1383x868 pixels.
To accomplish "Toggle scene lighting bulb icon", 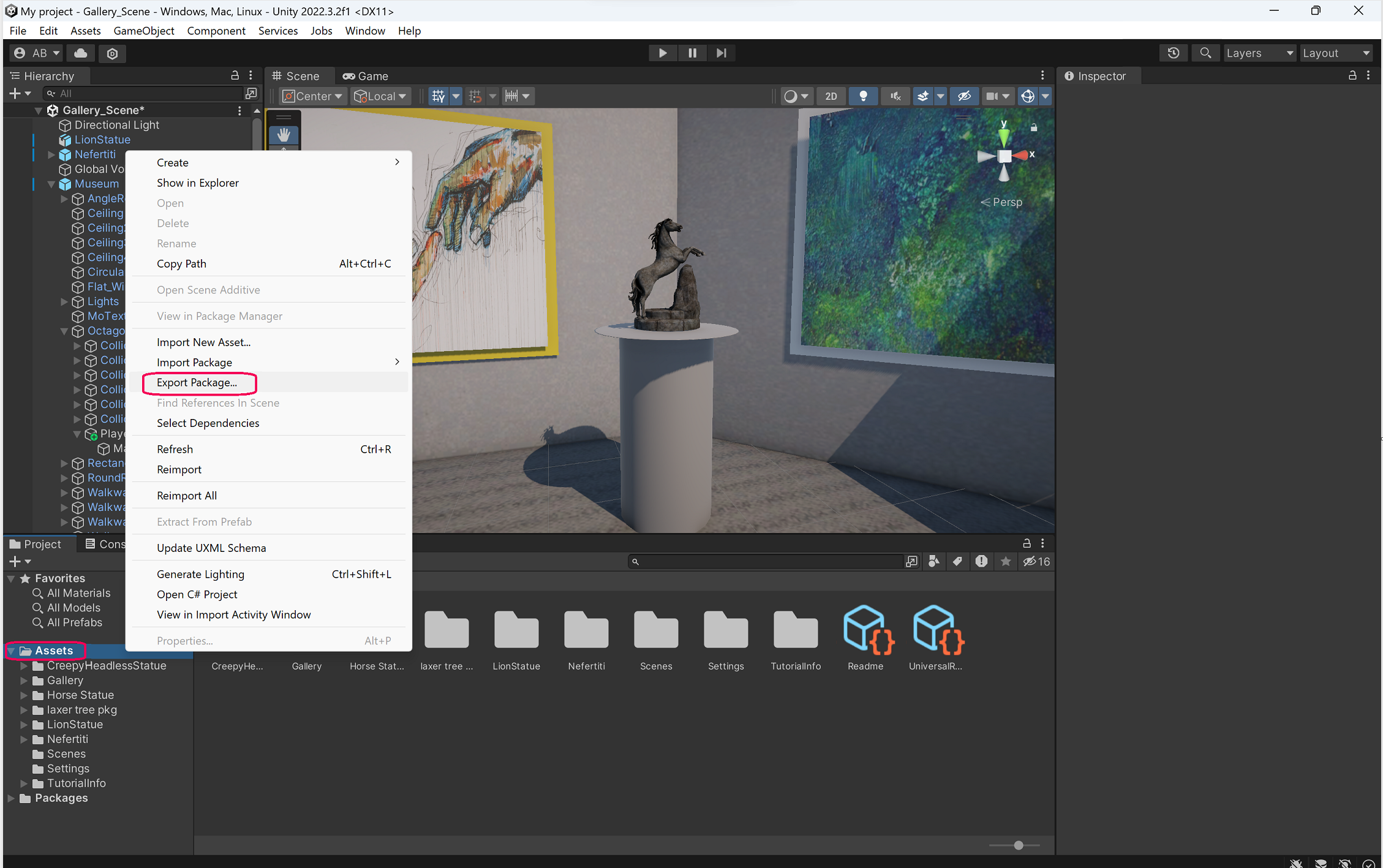I will click(863, 96).
